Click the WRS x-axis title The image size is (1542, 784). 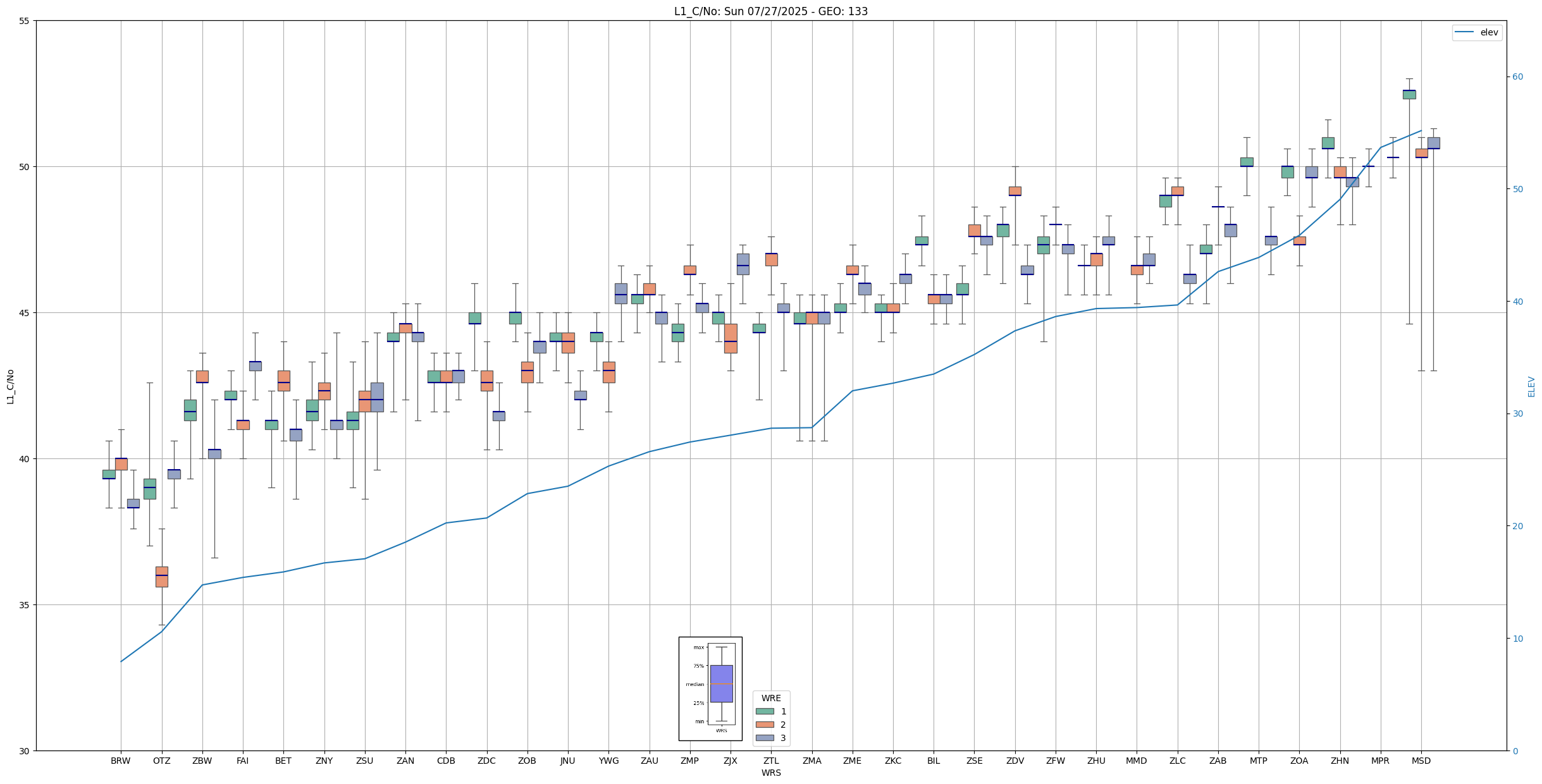pos(770,773)
